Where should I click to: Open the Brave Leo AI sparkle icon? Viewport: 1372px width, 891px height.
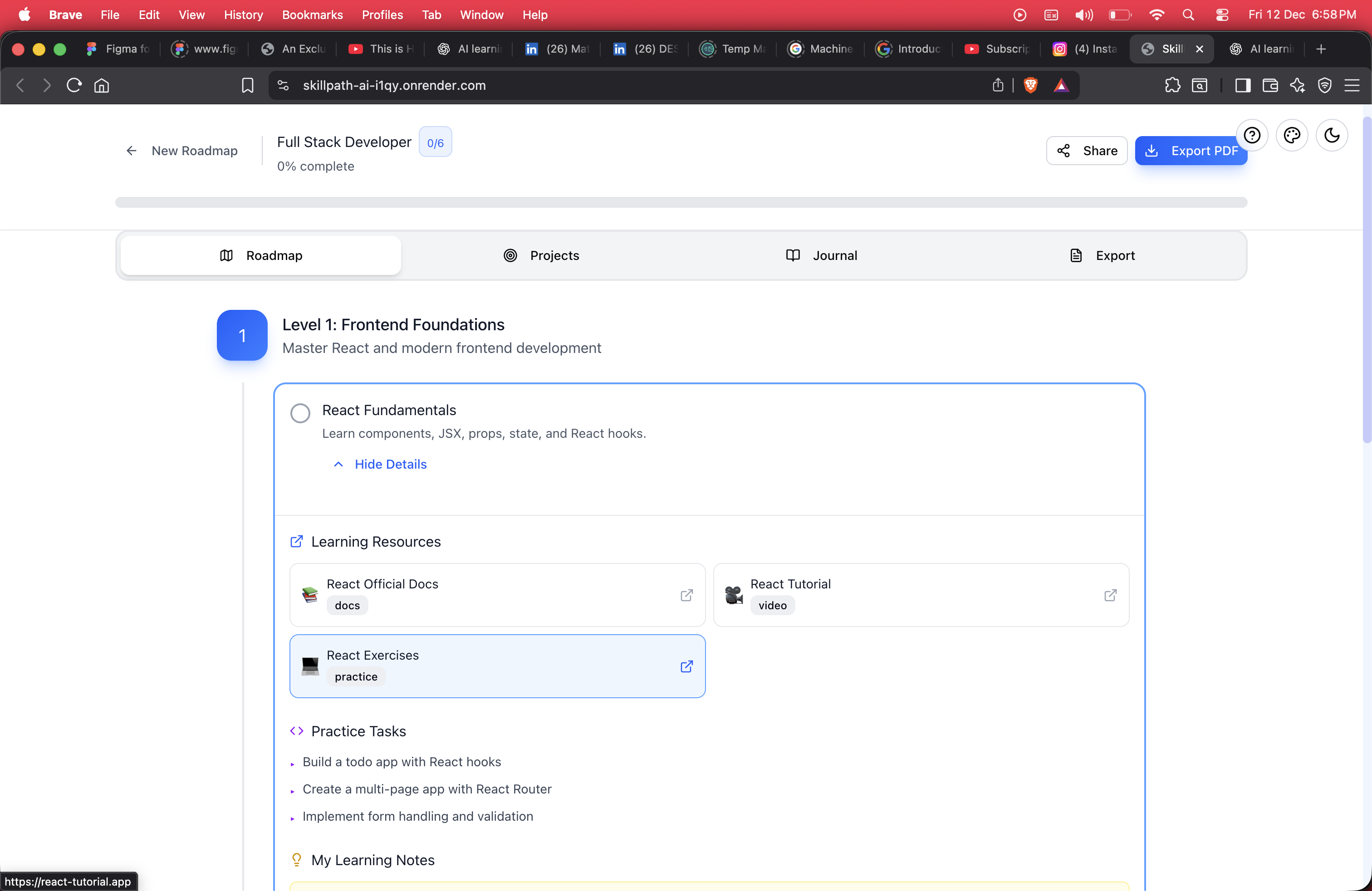point(1297,85)
